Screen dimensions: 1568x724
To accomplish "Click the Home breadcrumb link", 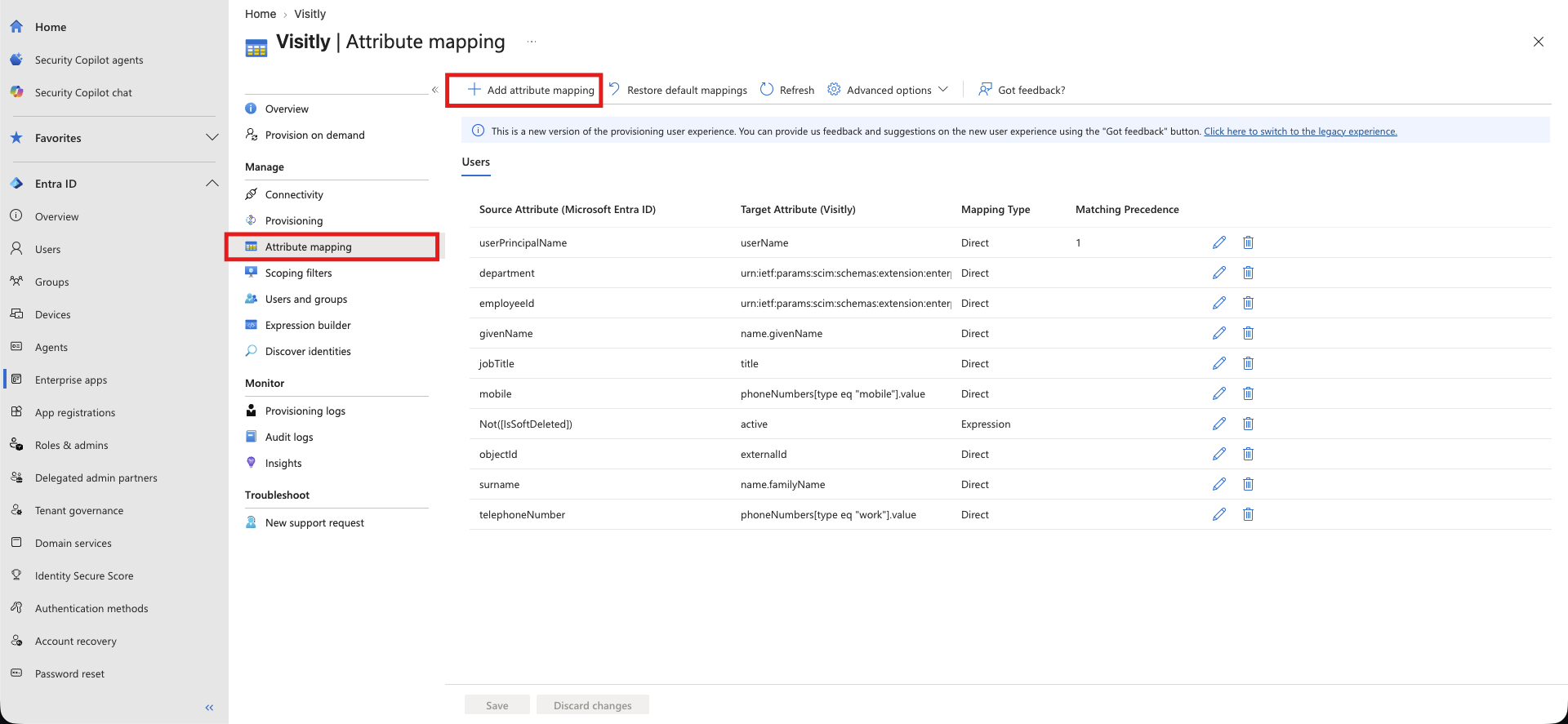I will pyautogui.click(x=261, y=14).
